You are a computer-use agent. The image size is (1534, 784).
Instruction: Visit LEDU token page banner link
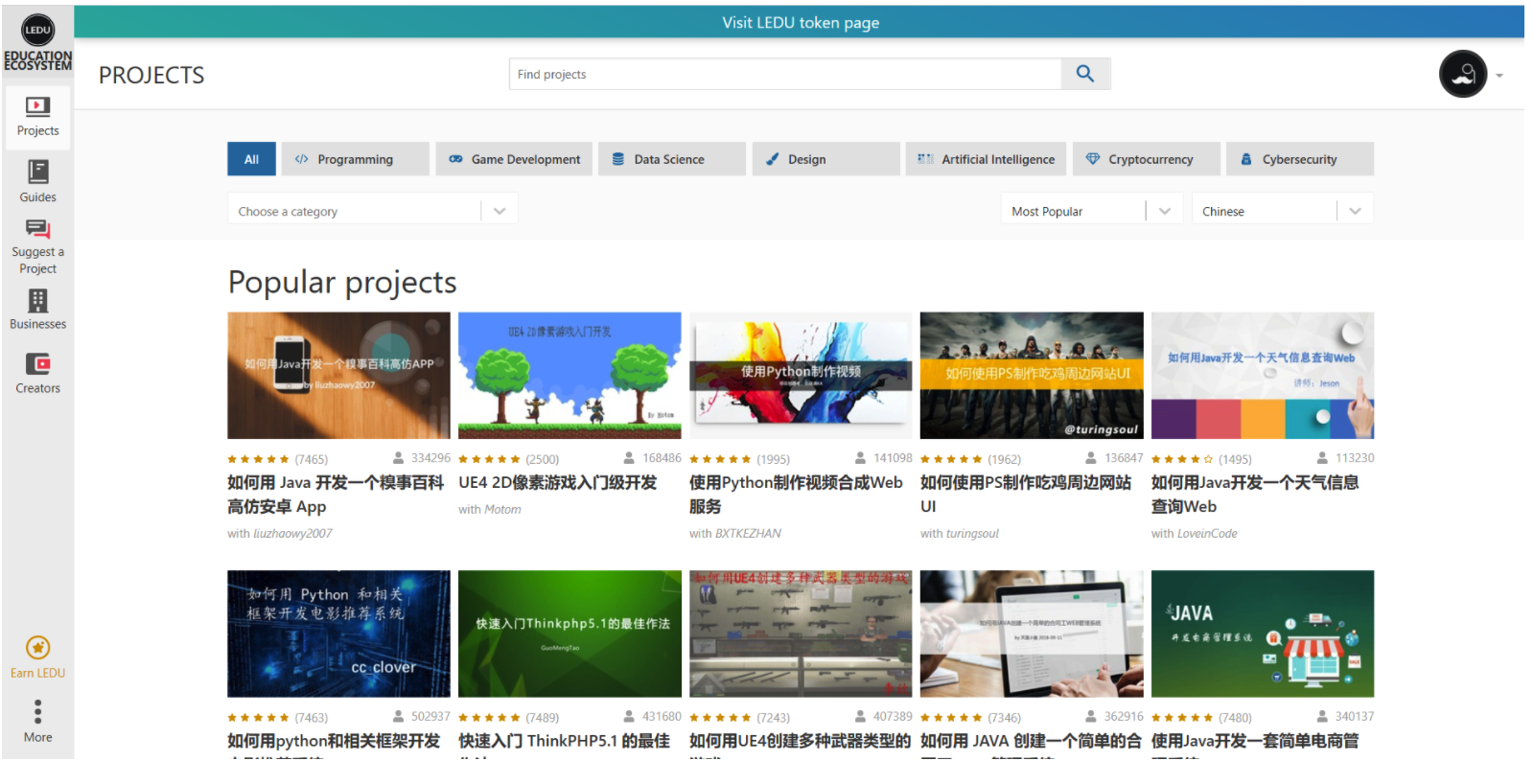801,22
